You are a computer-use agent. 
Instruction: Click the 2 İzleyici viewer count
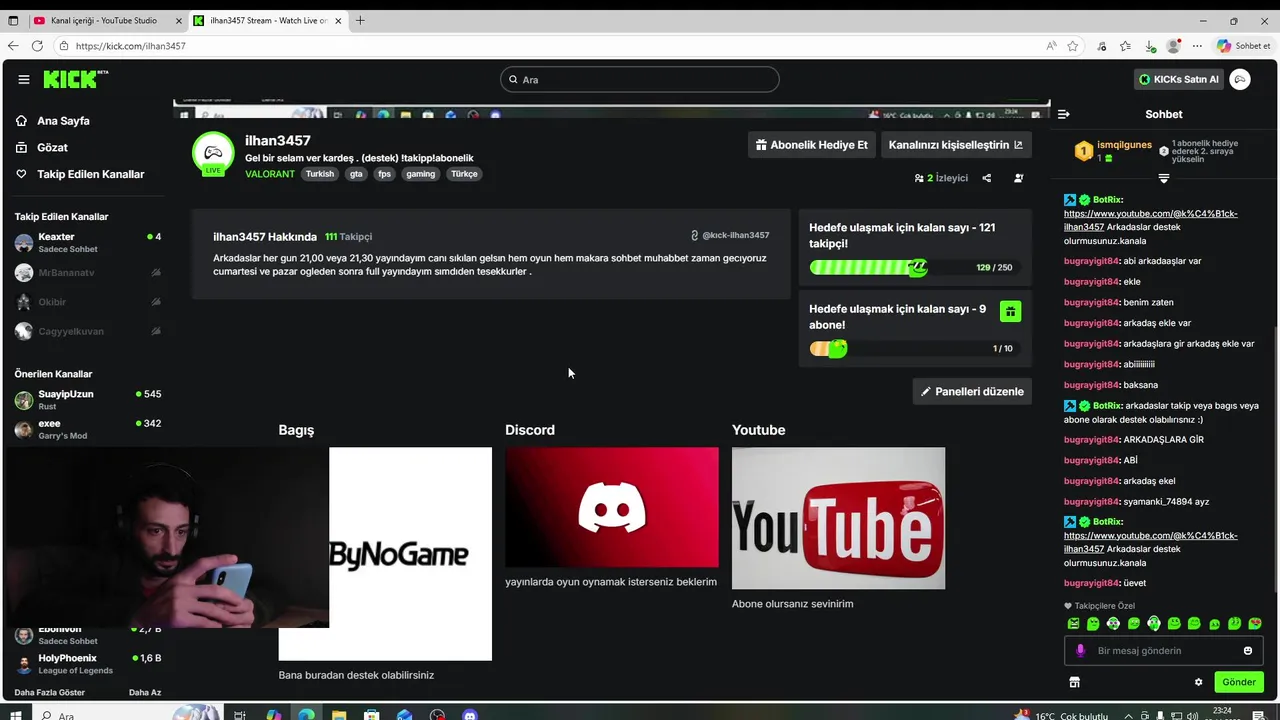tap(941, 178)
